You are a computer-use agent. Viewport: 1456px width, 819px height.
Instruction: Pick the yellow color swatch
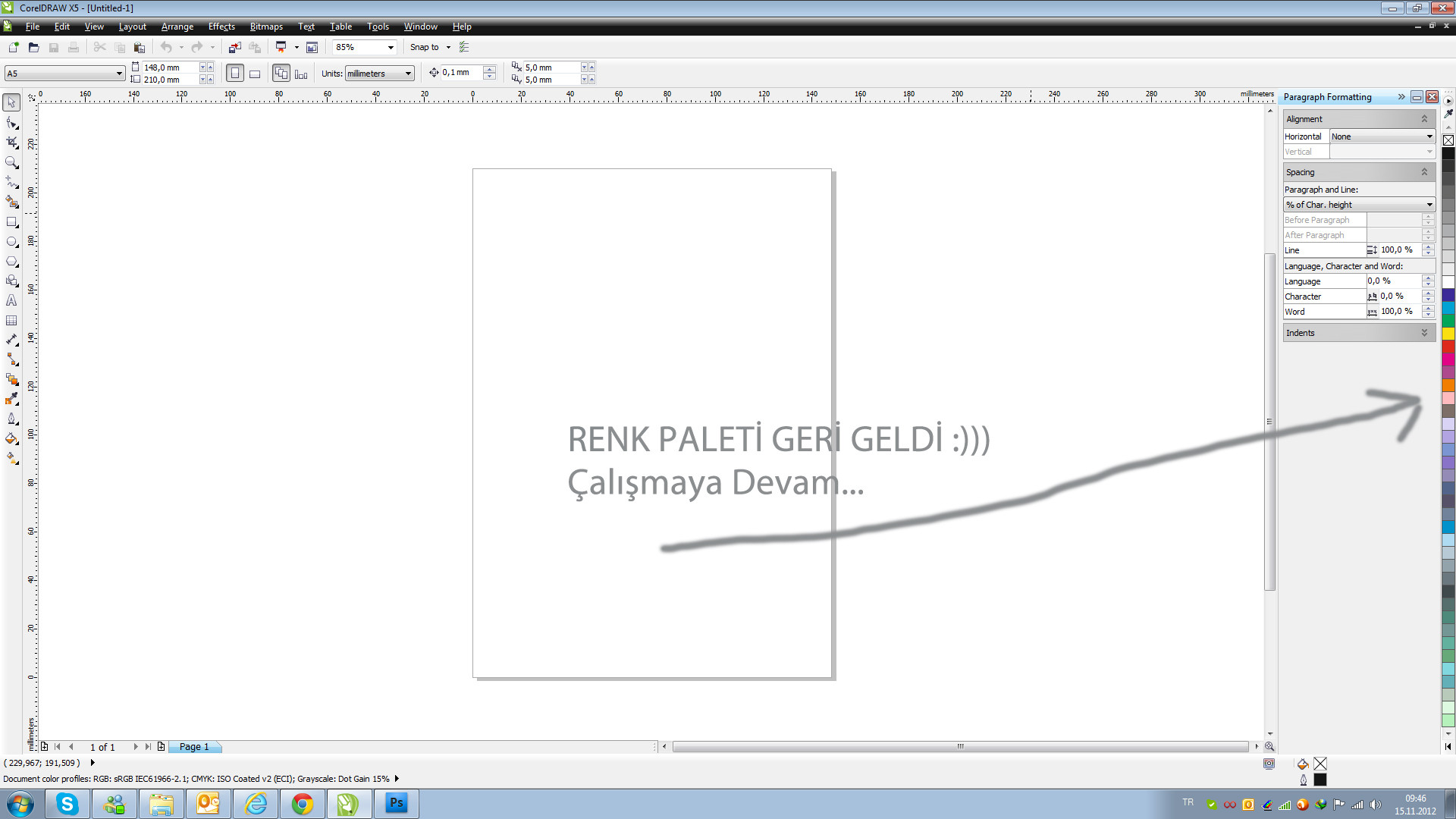(x=1448, y=334)
